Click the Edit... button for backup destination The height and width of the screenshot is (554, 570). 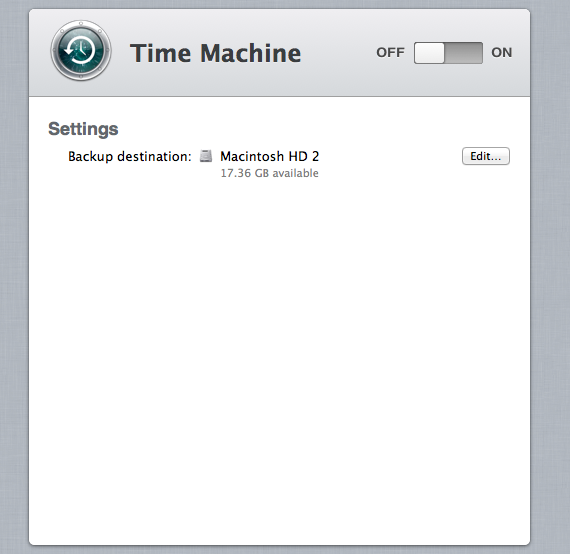(x=486, y=156)
